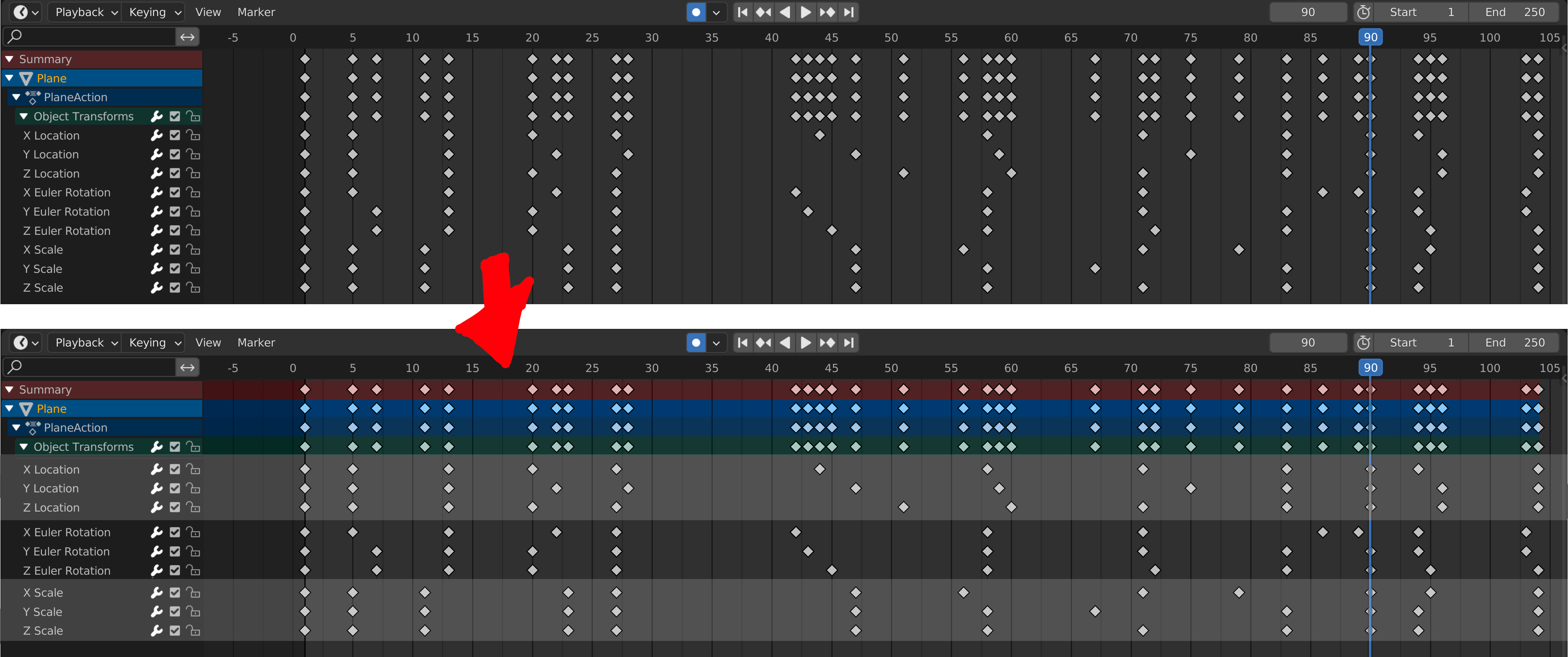Jump to start frame in top timeline

[x=742, y=12]
